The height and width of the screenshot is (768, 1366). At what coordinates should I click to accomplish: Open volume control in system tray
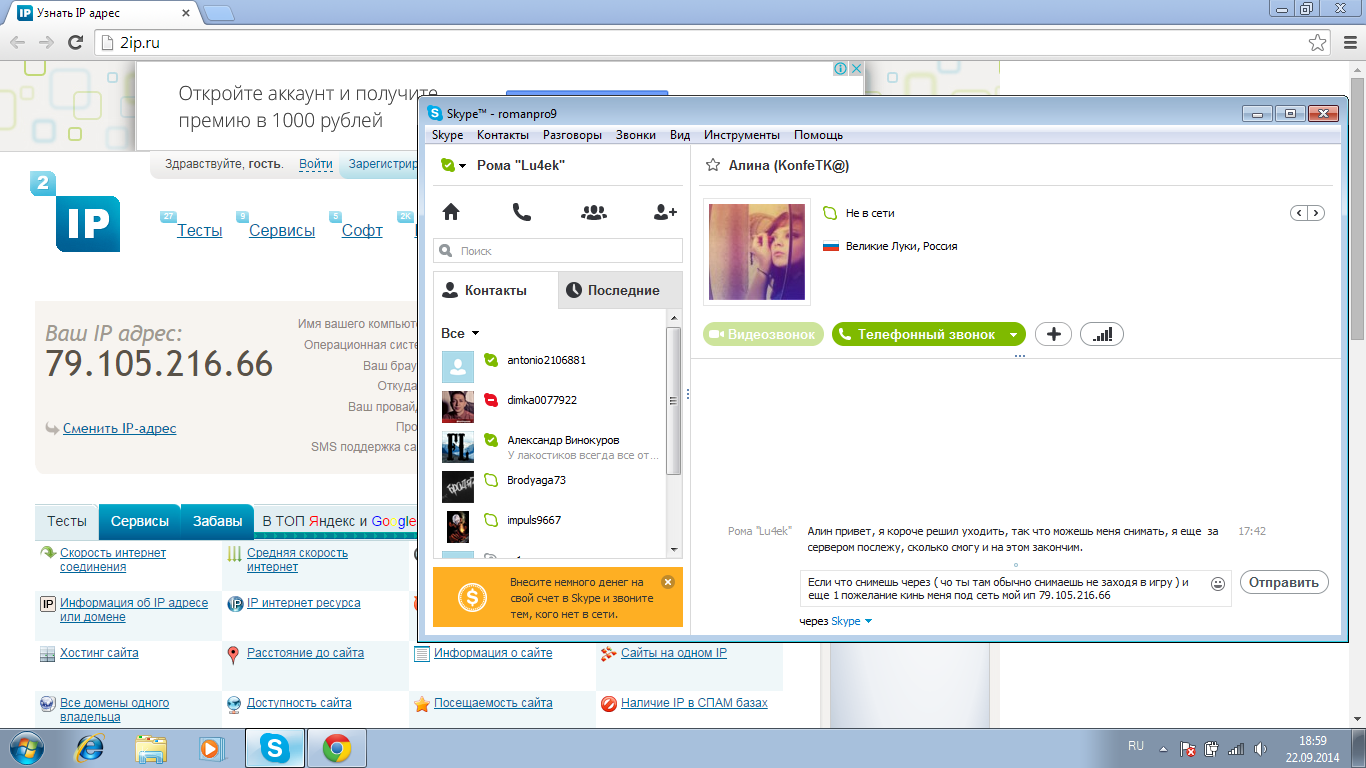pos(1259,749)
